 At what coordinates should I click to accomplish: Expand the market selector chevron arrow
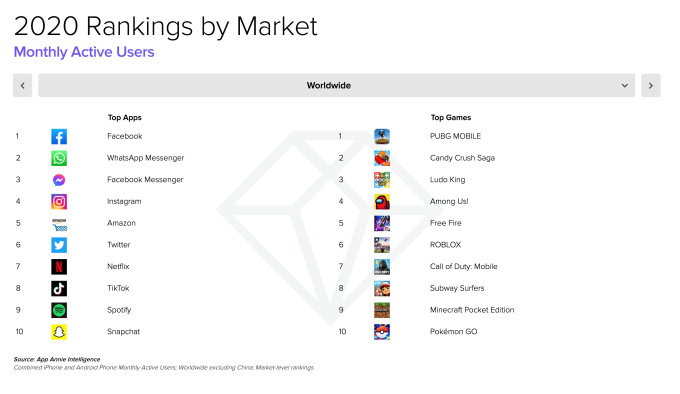[x=624, y=85]
